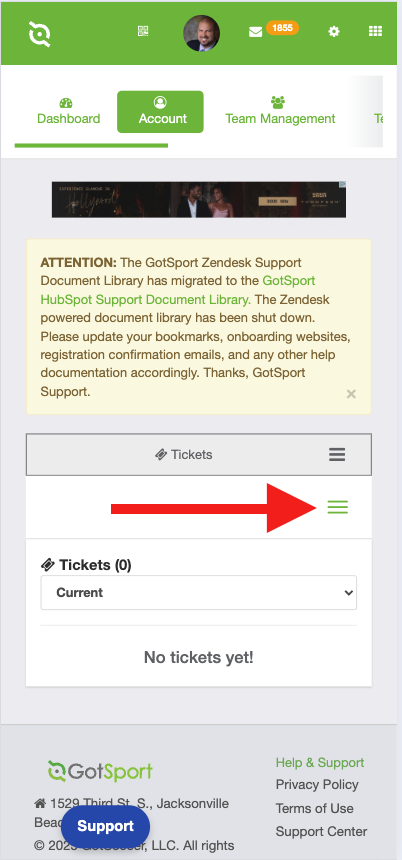The width and height of the screenshot is (402, 860).
Task: Follow GotSport HubSpot Support Document Library link
Action: tap(178, 290)
